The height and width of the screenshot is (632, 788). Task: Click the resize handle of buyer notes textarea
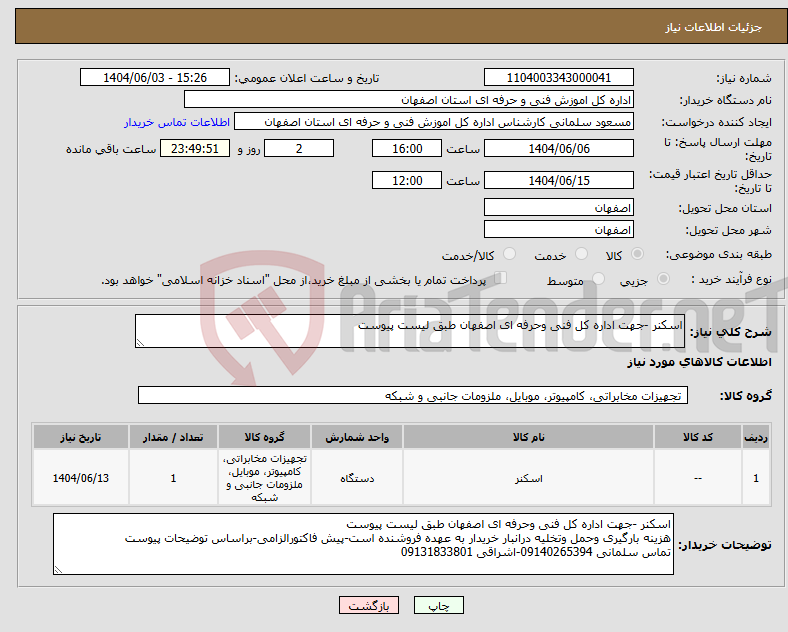[58, 570]
